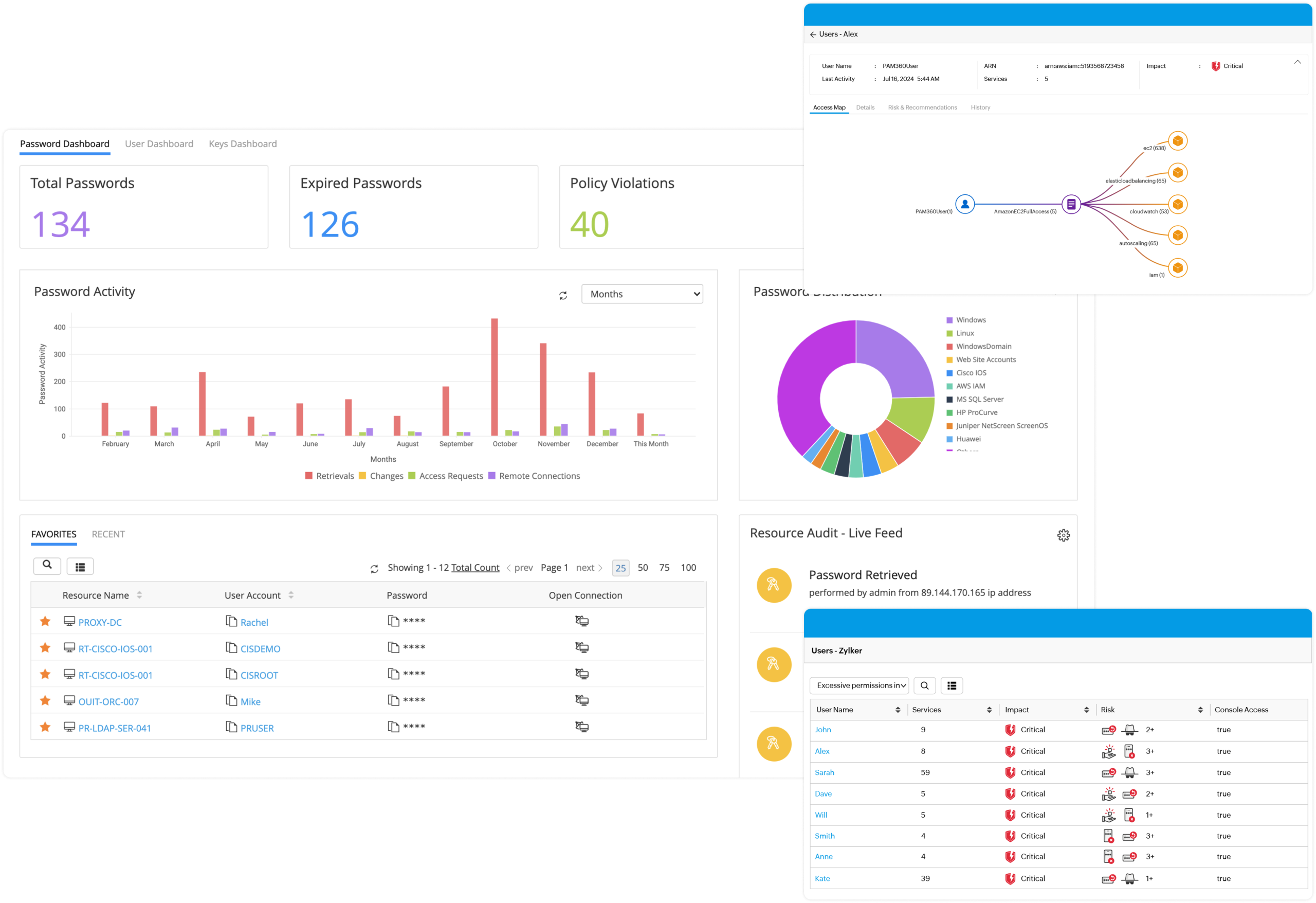Click the search icon in Users - Zylker
Image resolution: width=1316 pixels, height=903 pixels.
[924, 685]
